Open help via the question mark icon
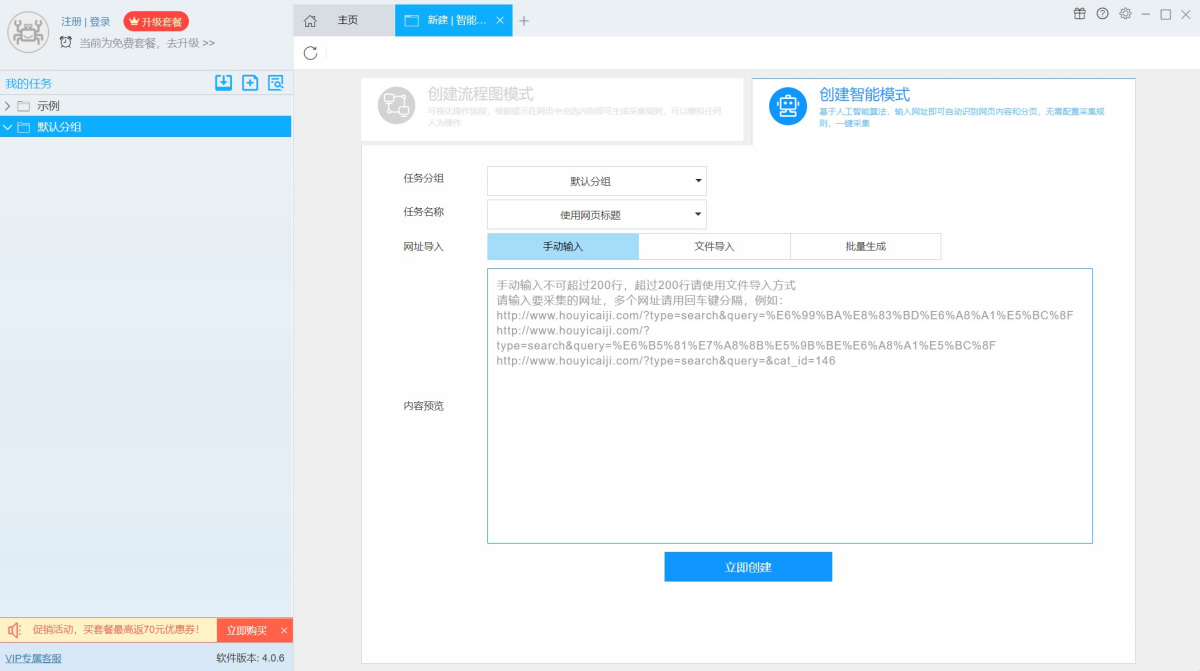 tap(1102, 14)
